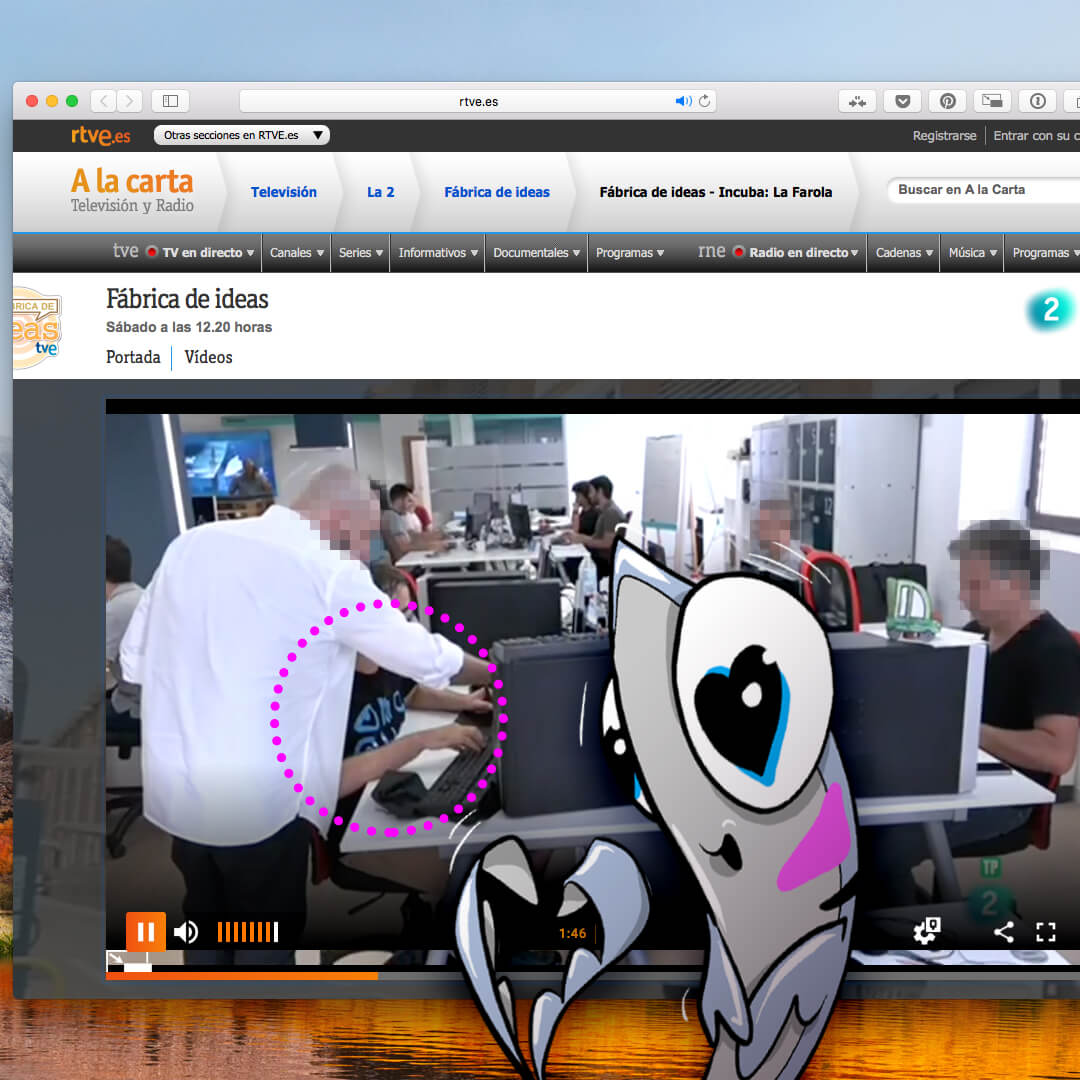This screenshot has width=1080, height=1080.
Task: Open video player settings gear
Action: [926, 931]
